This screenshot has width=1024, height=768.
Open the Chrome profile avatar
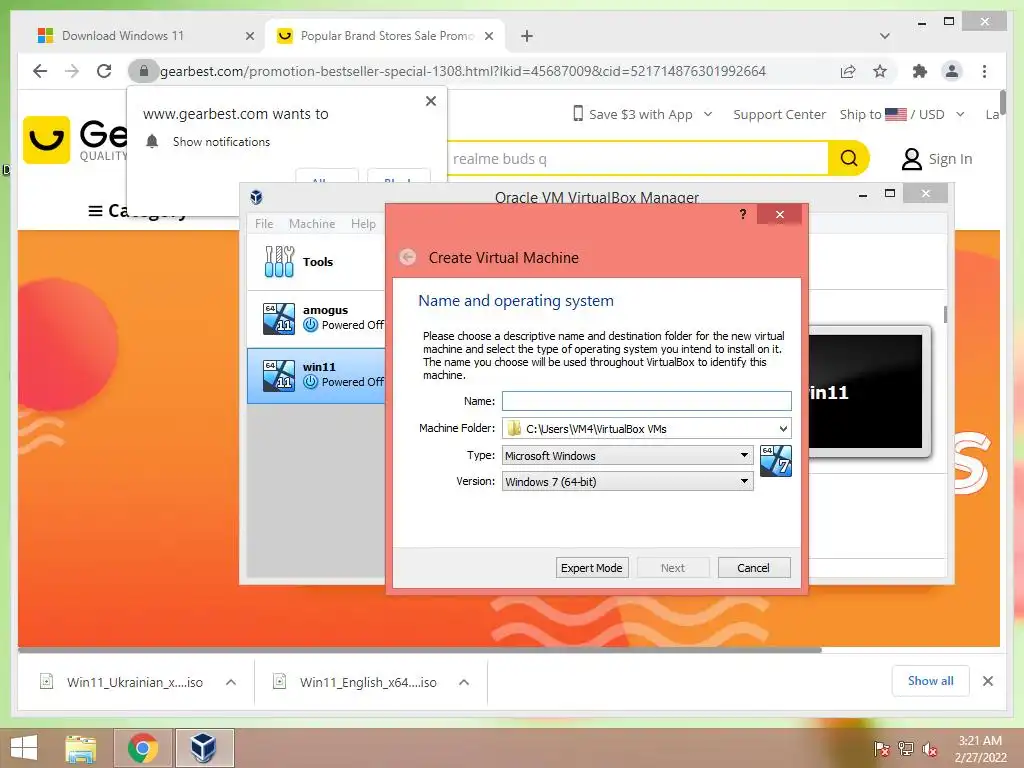[x=952, y=71]
